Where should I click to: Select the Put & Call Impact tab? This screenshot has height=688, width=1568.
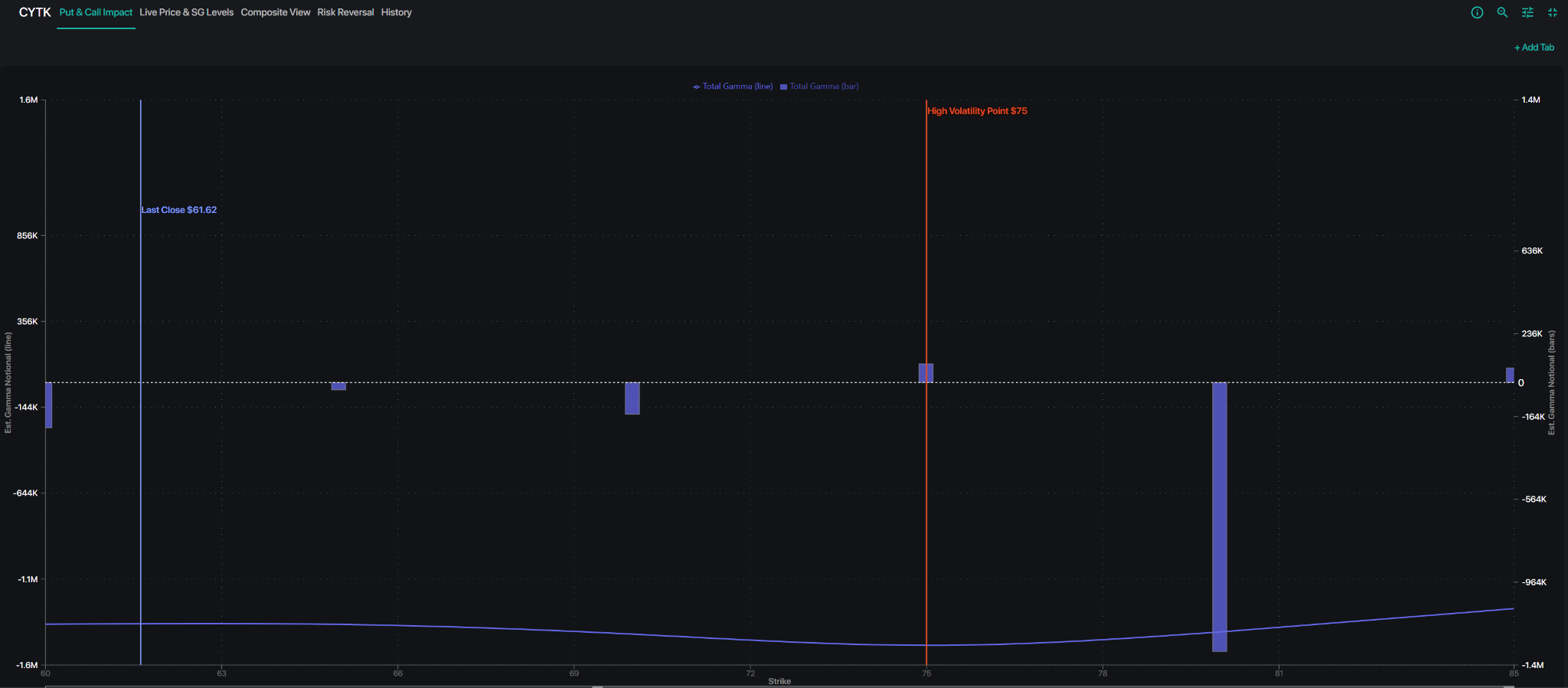[x=96, y=12]
